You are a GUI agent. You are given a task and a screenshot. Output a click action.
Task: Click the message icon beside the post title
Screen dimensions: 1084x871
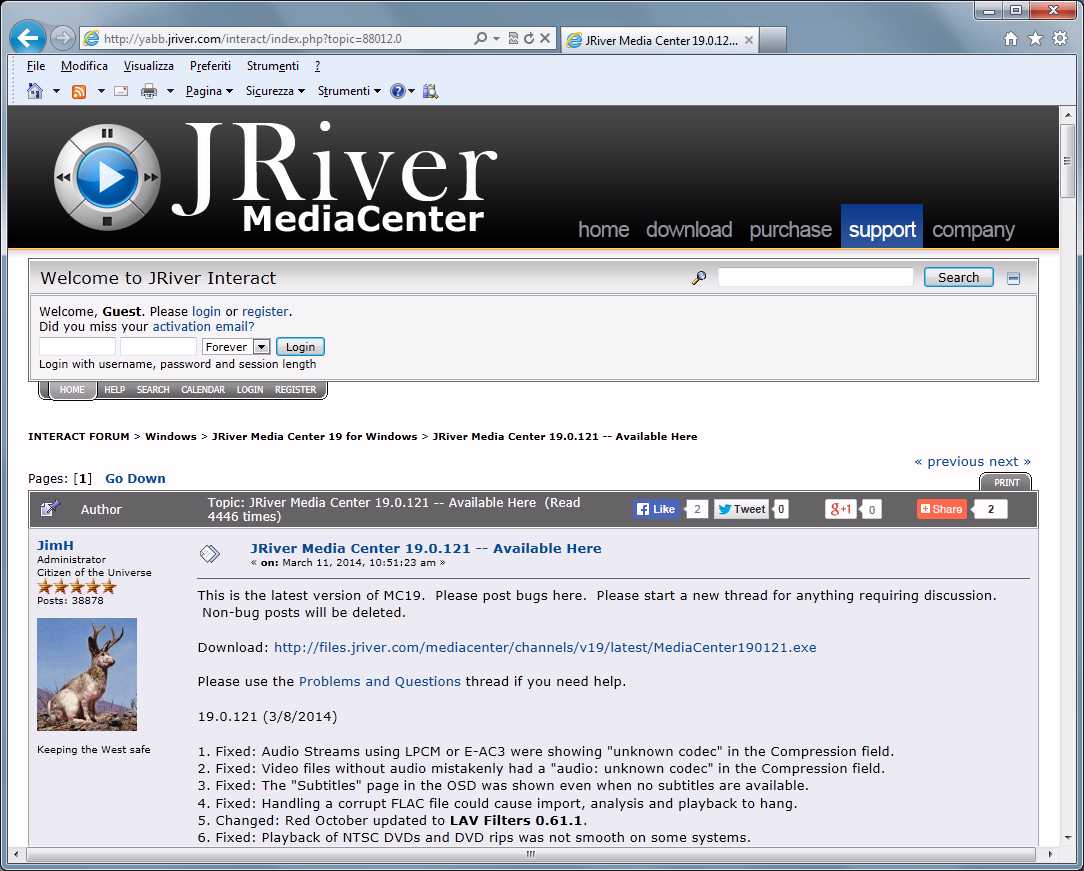[209, 553]
